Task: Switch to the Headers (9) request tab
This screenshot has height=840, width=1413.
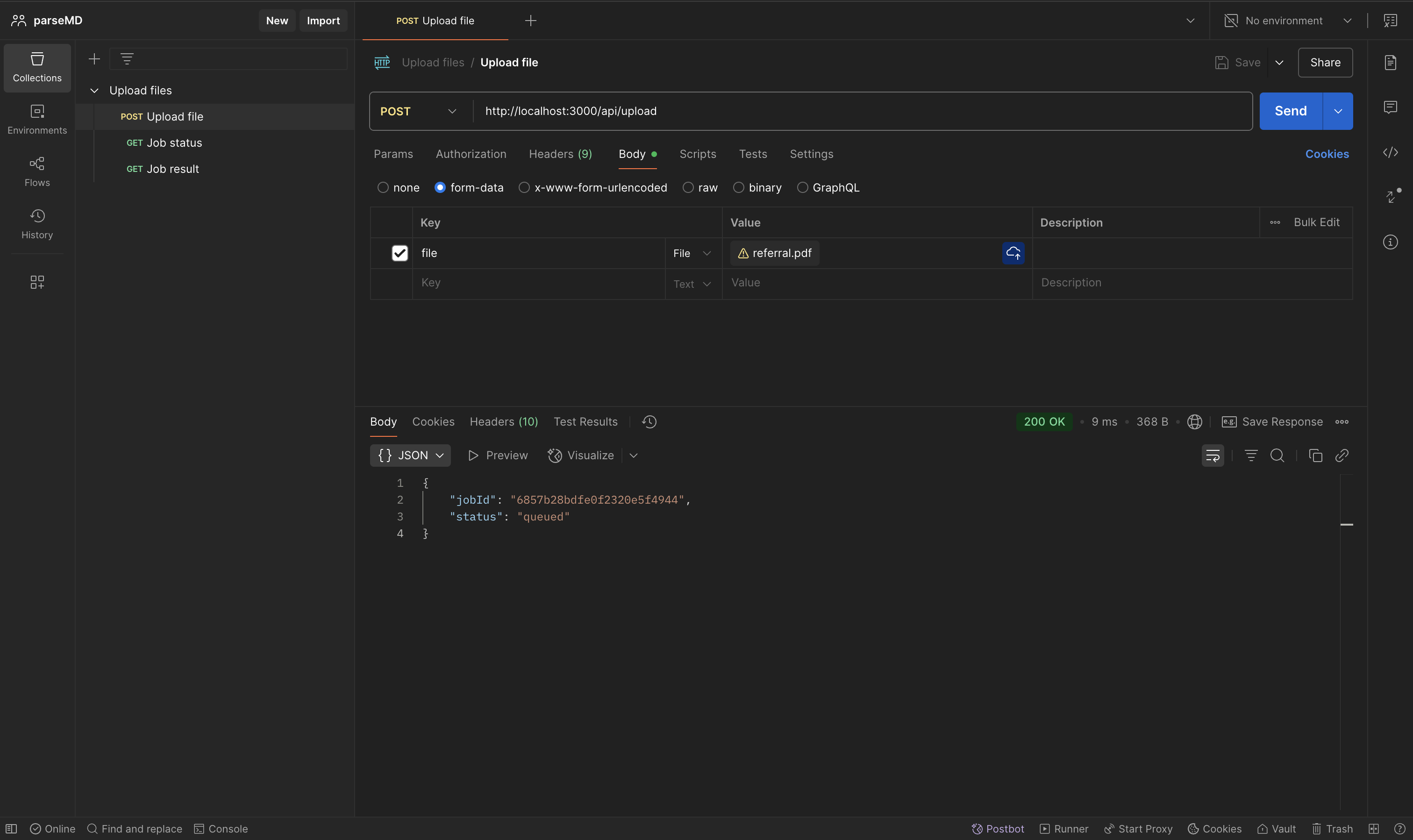Action: point(560,154)
